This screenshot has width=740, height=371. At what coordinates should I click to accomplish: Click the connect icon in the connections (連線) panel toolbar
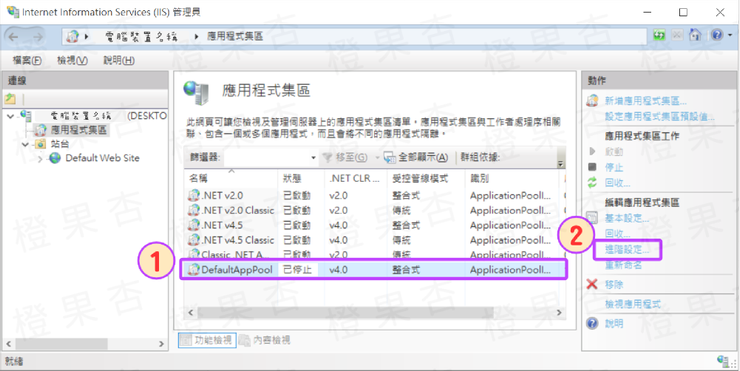(10, 99)
